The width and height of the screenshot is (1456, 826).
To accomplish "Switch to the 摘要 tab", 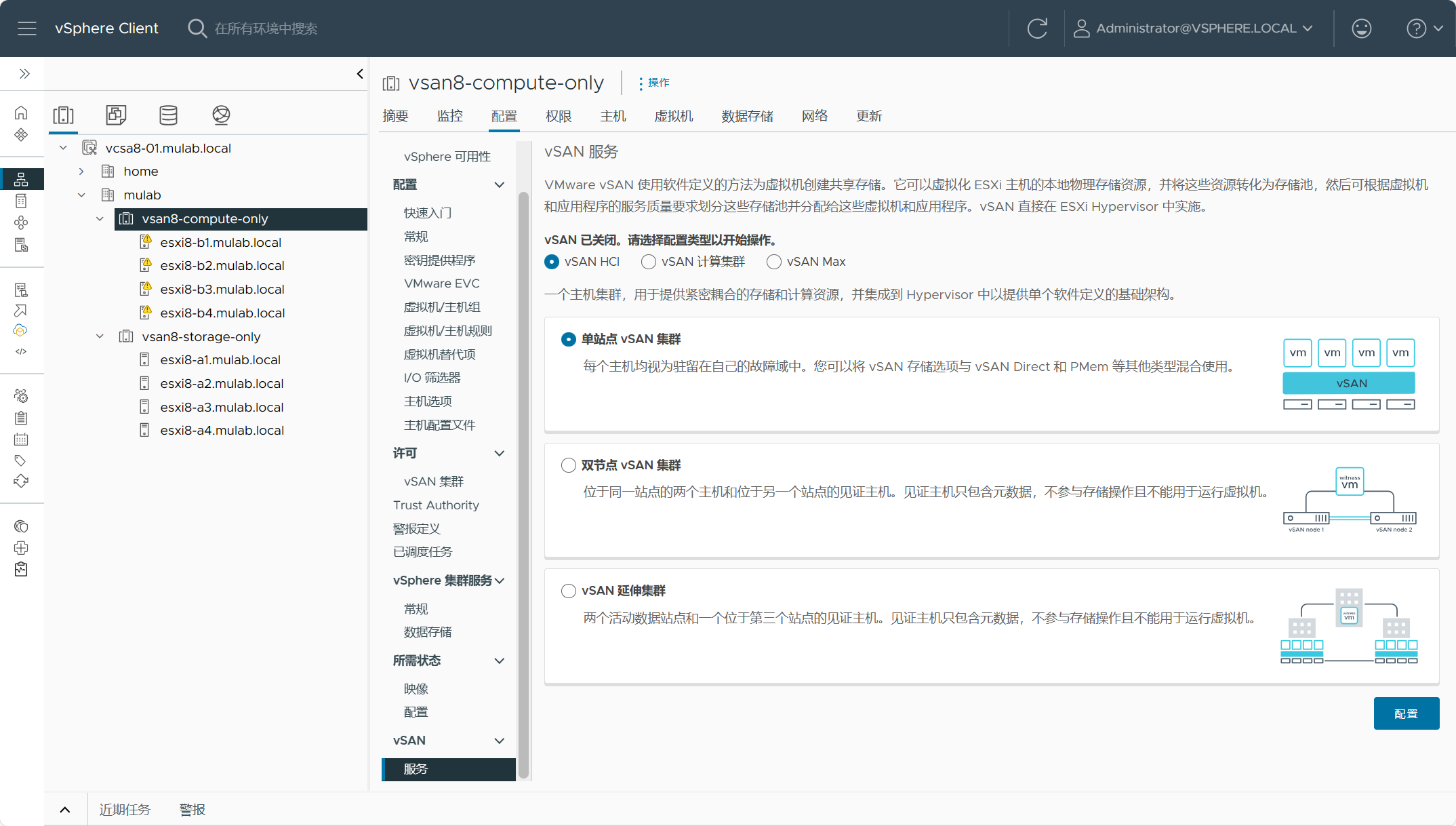I will 395,116.
